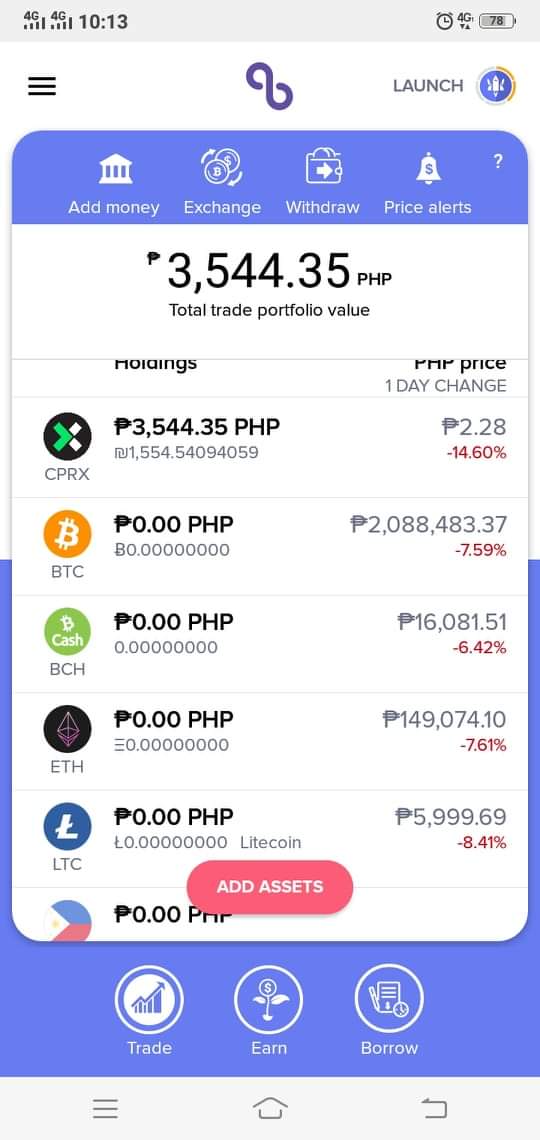
Task: Open Price alerts bell icon
Action: pos(428,169)
